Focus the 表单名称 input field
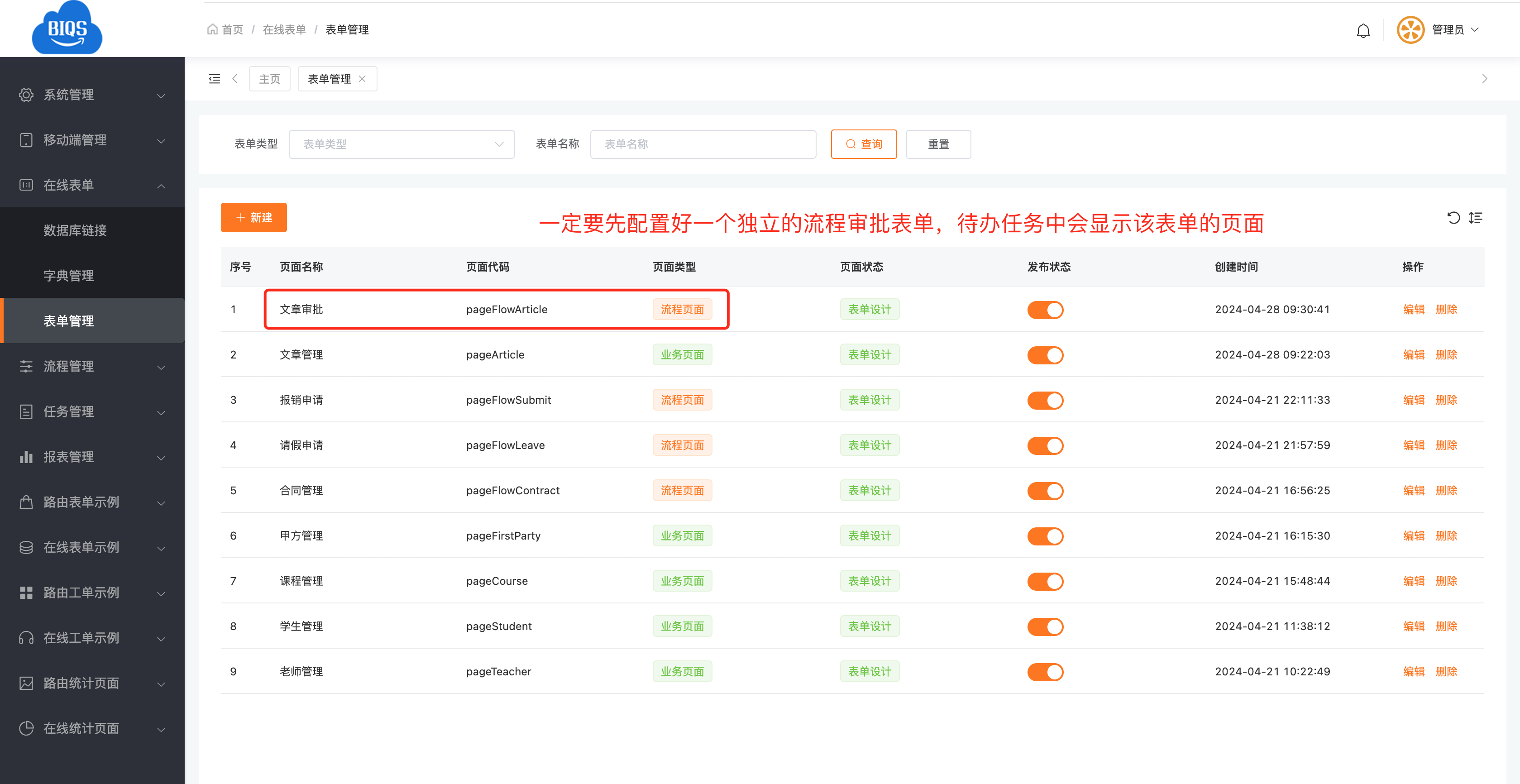1520x784 pixels. pyautogui.click(x=703, y=144)
